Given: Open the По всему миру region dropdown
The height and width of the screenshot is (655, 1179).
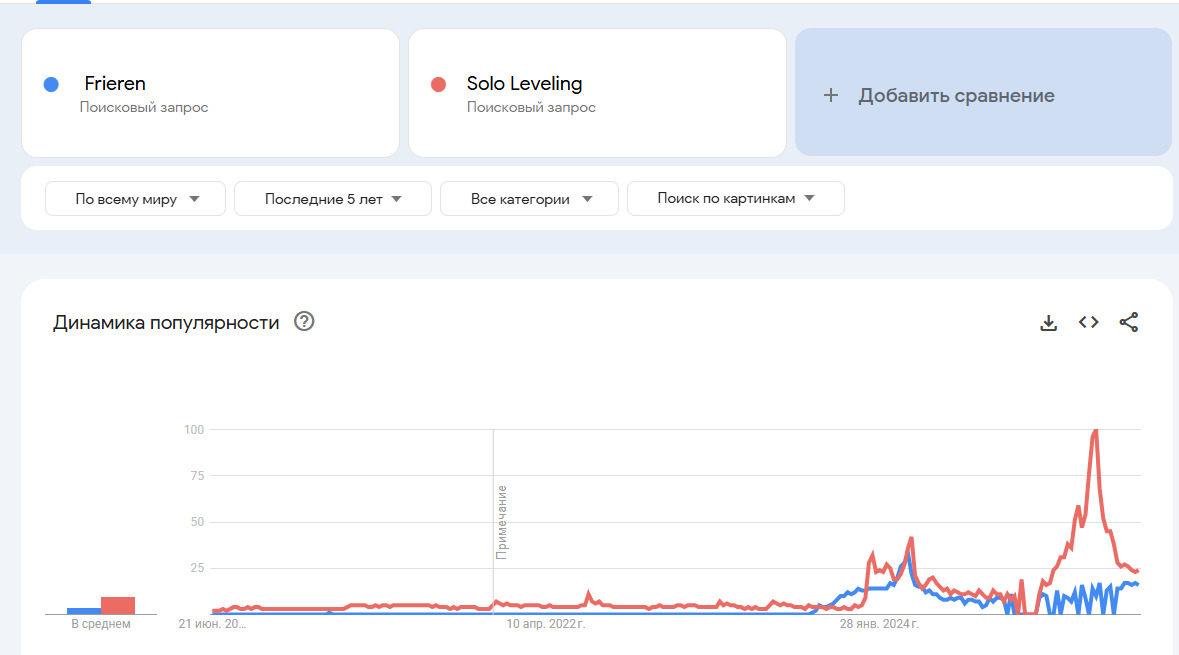Looking at the screenshot, I should [x=136, y=199].
